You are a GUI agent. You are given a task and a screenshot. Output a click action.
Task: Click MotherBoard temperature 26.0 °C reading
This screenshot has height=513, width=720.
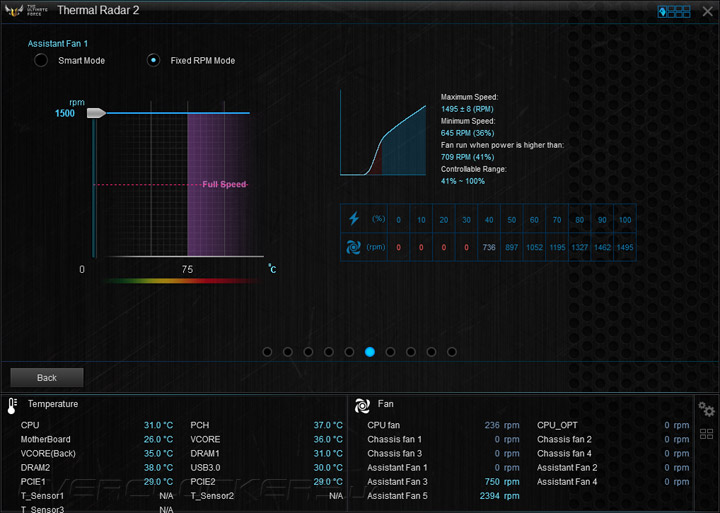pos(158,440)
